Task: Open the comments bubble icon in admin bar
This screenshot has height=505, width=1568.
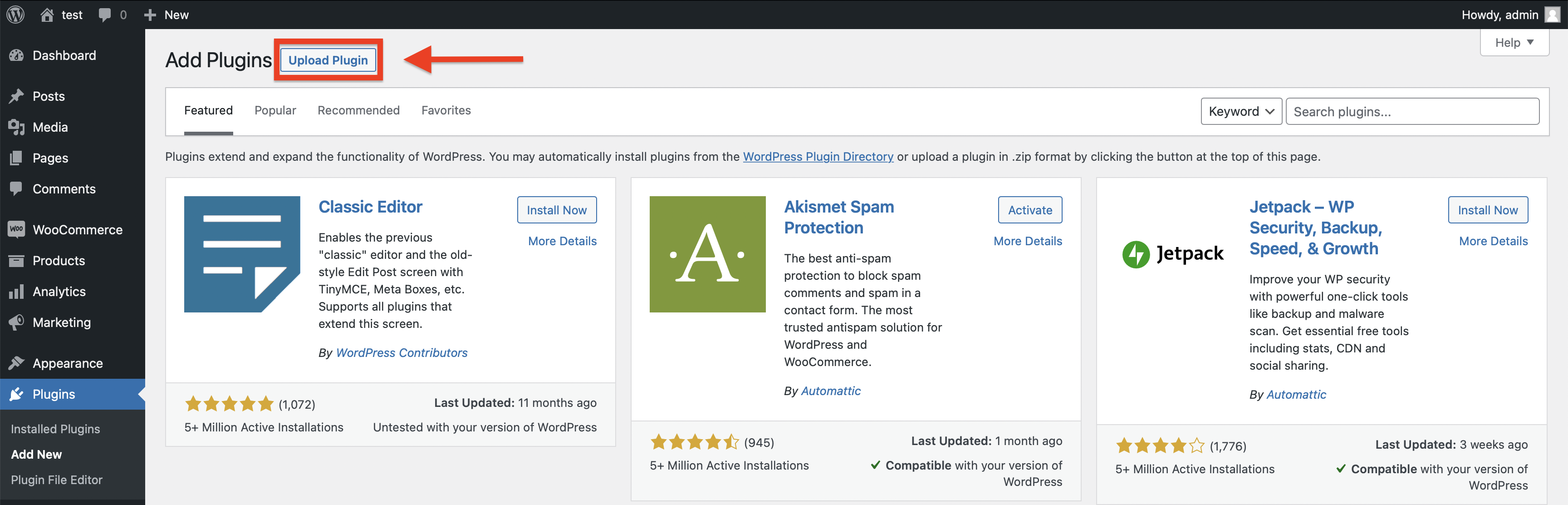Action: (x=105, y=15)
